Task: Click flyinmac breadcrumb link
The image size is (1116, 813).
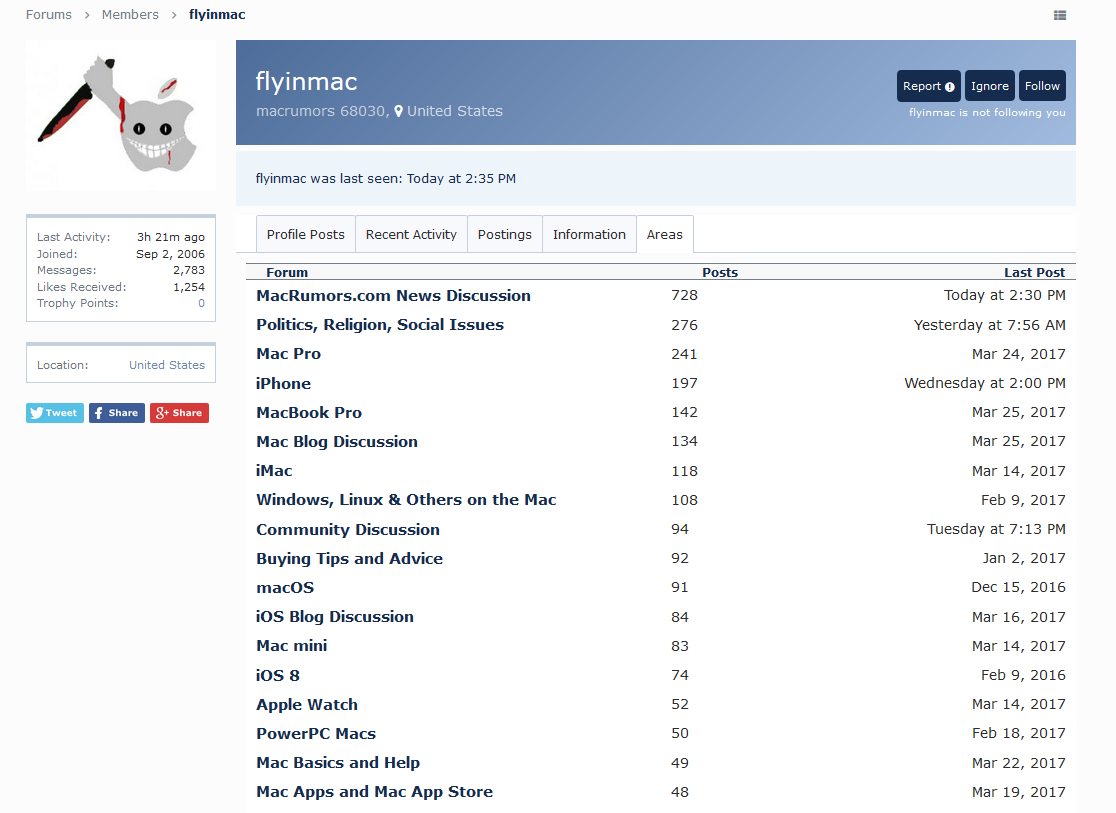Action: point(217,14)
